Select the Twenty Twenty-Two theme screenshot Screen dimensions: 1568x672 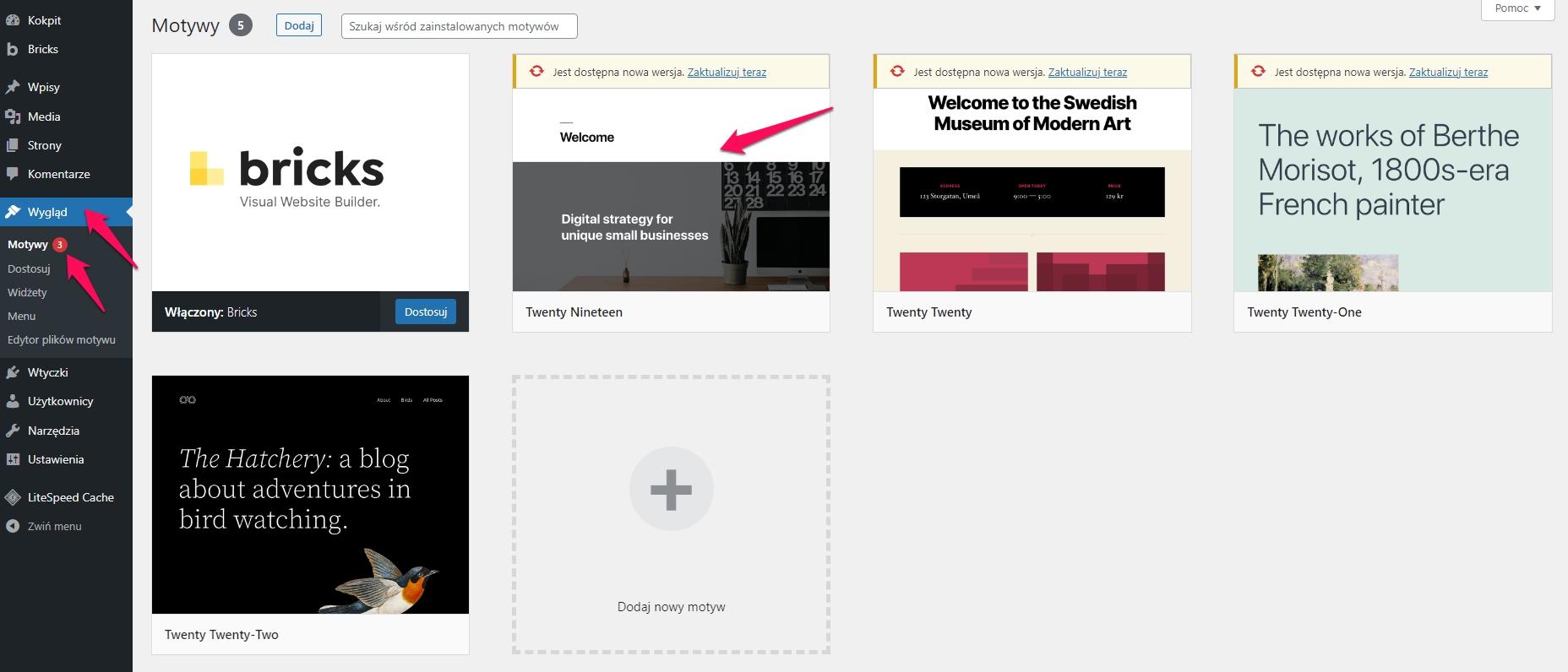coord(310,495)
